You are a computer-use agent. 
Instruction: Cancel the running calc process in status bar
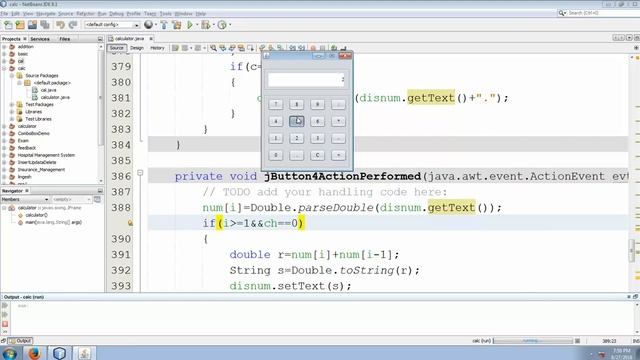click(x=577, y=341)
